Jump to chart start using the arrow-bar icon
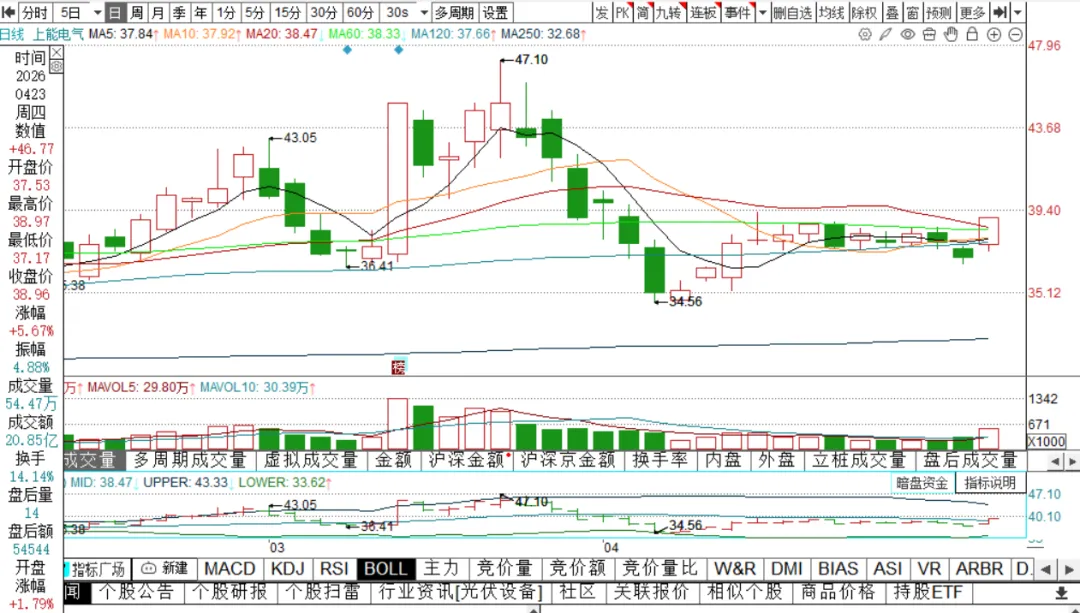The image size is (1080, 613). tap(8, 12)
